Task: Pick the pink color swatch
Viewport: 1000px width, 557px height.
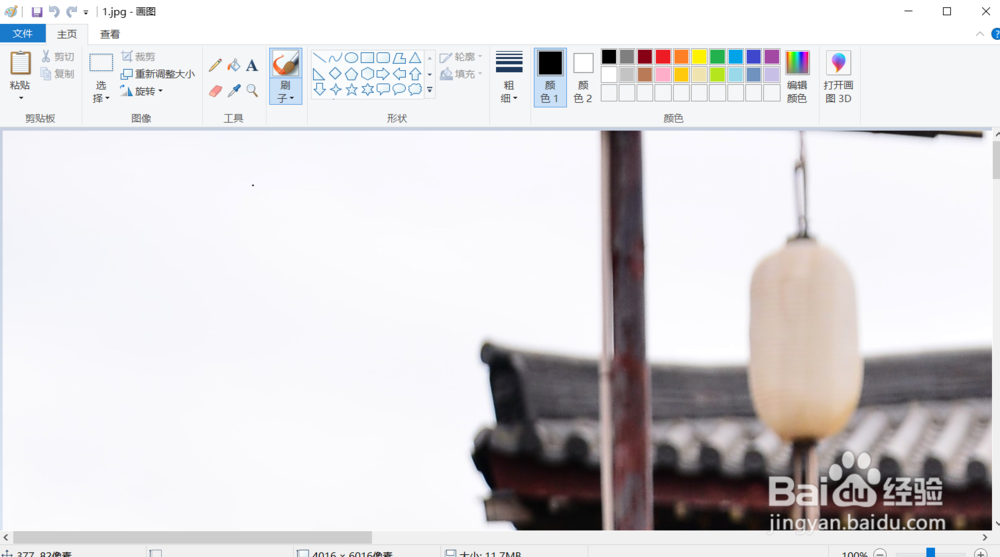Action: pyautogui.click(x=663, y=74)
